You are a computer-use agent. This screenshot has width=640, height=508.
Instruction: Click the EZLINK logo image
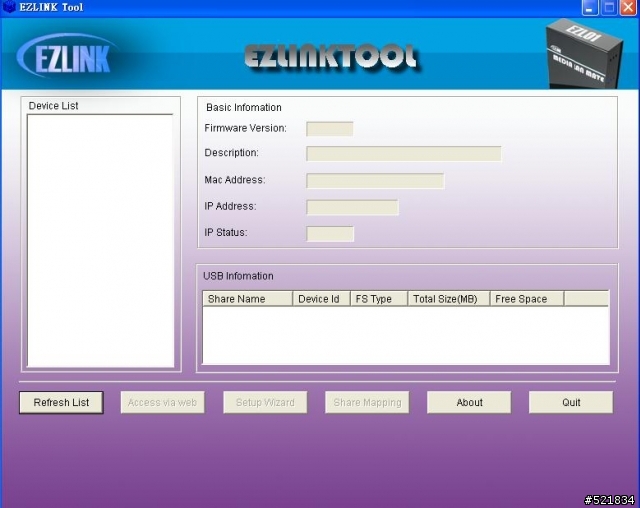coord(69,56)
